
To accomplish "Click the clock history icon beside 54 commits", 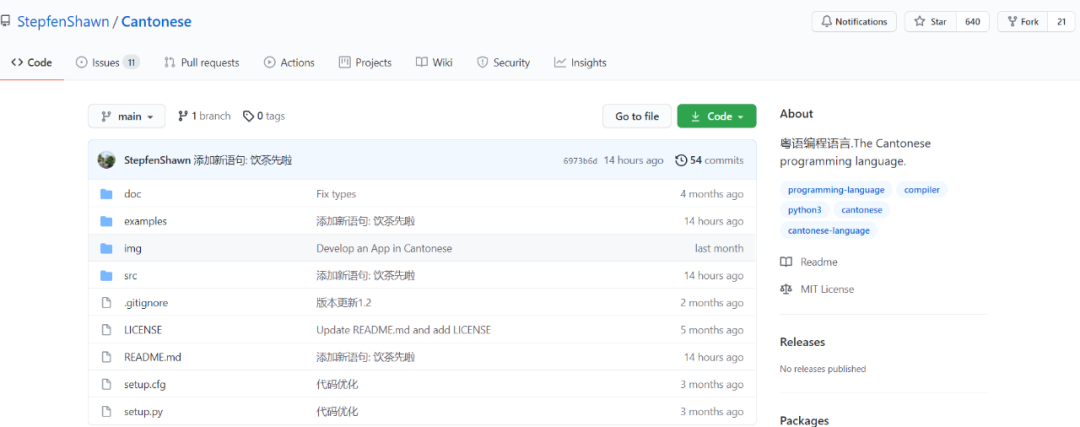I will coord(681,160).
